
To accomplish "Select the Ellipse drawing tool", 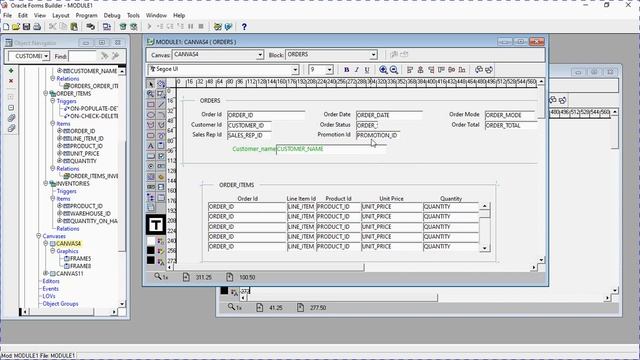I will click(x=151, y=115).
